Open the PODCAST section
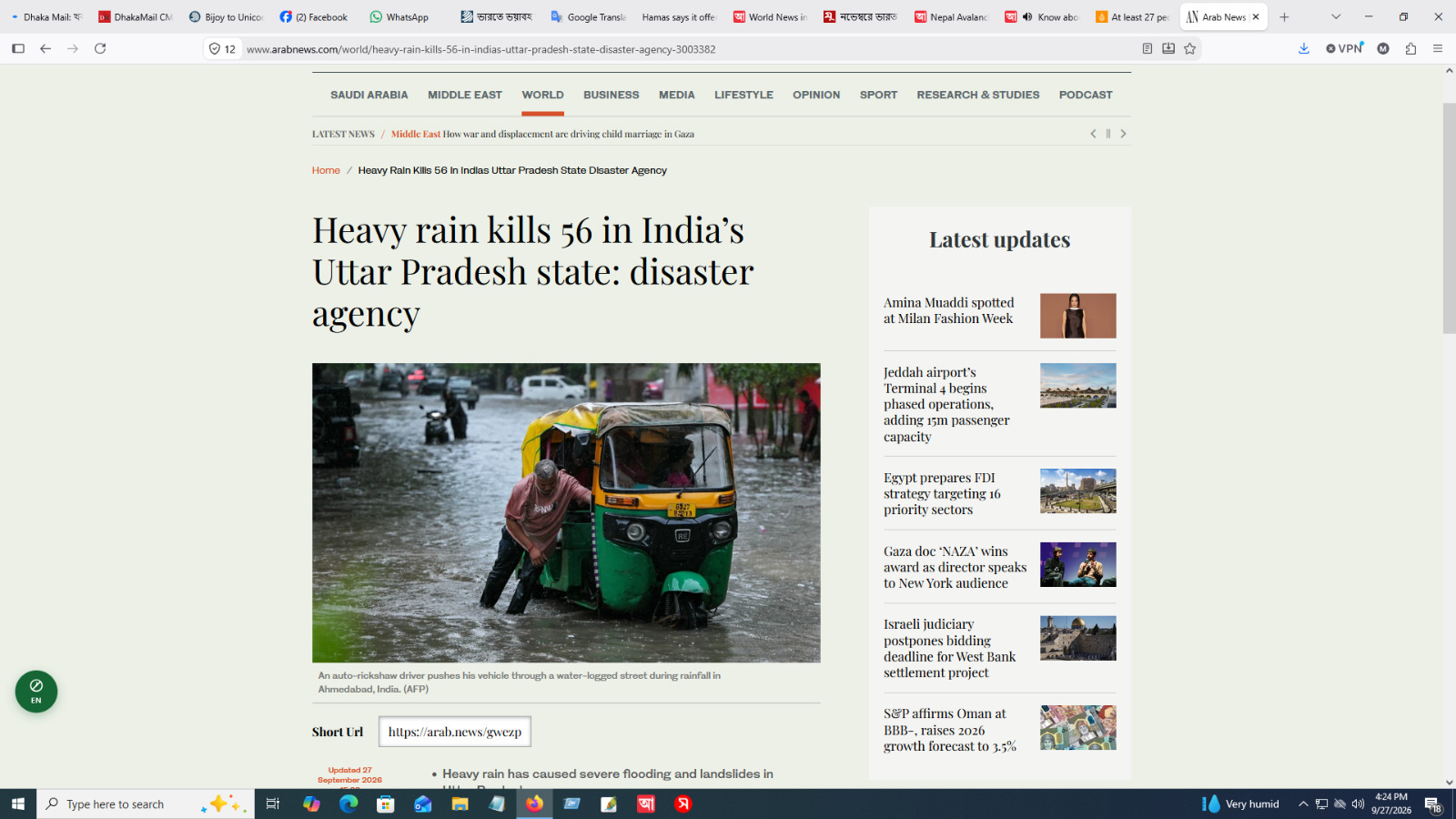 1086,95
